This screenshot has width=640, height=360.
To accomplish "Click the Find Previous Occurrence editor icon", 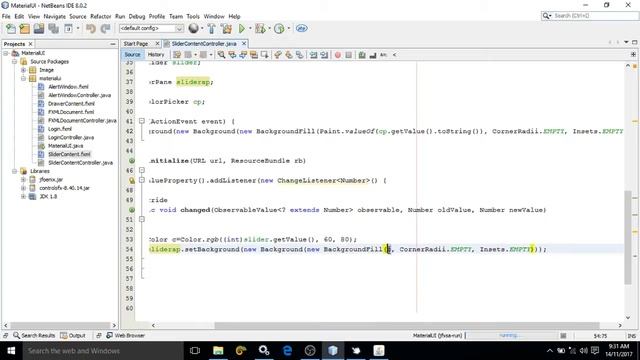I will 232,55.
